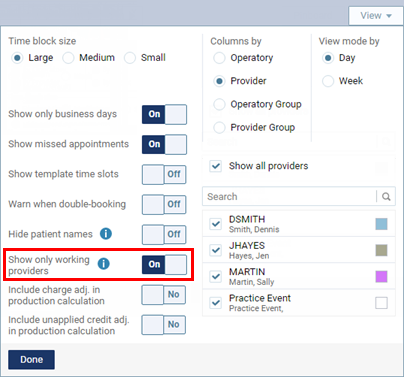This screenshot has width=404, height=377.
Task: Choose Week view mode
Action: pyautogui.click(x=328, y=81)
